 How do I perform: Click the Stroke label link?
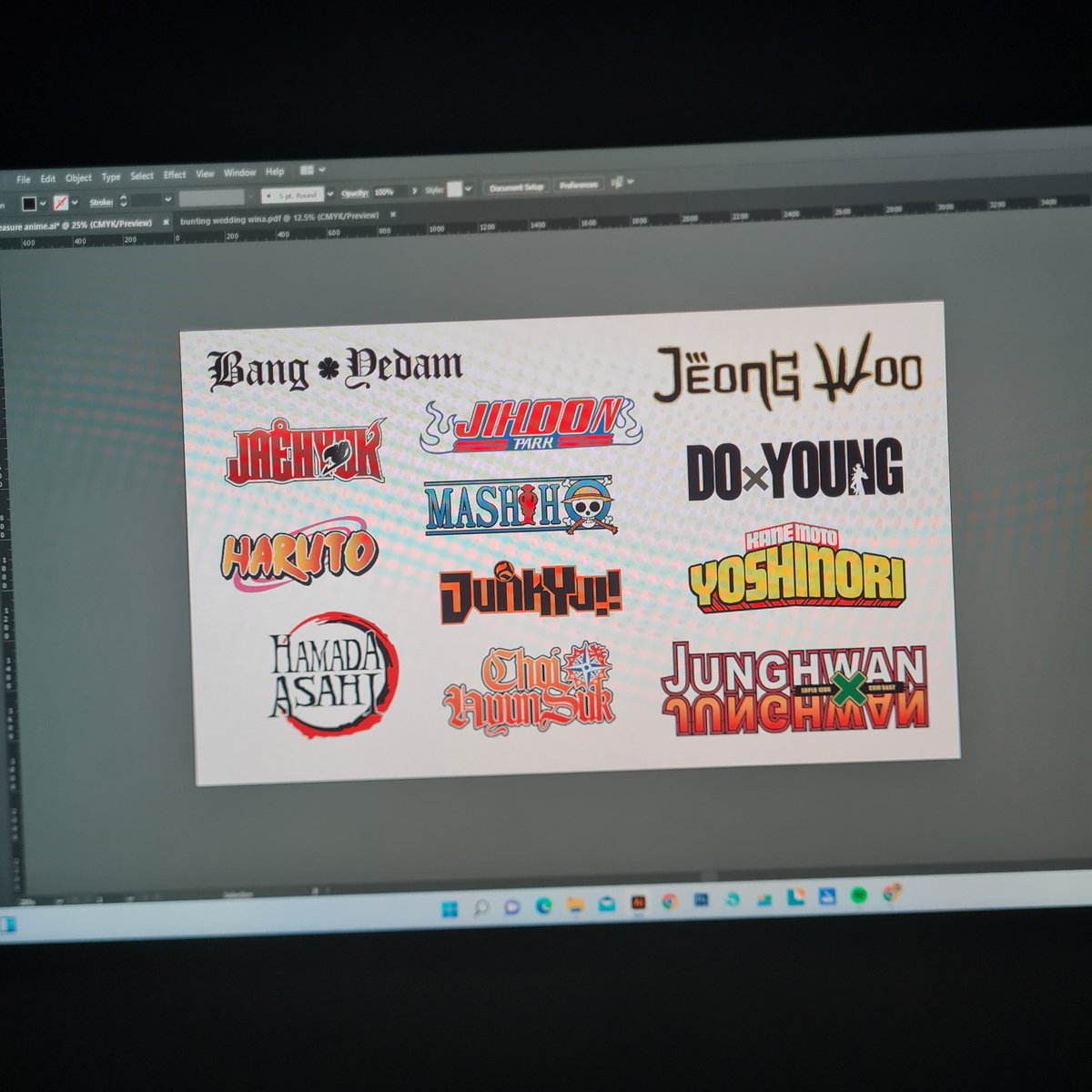tap(101, 202)
